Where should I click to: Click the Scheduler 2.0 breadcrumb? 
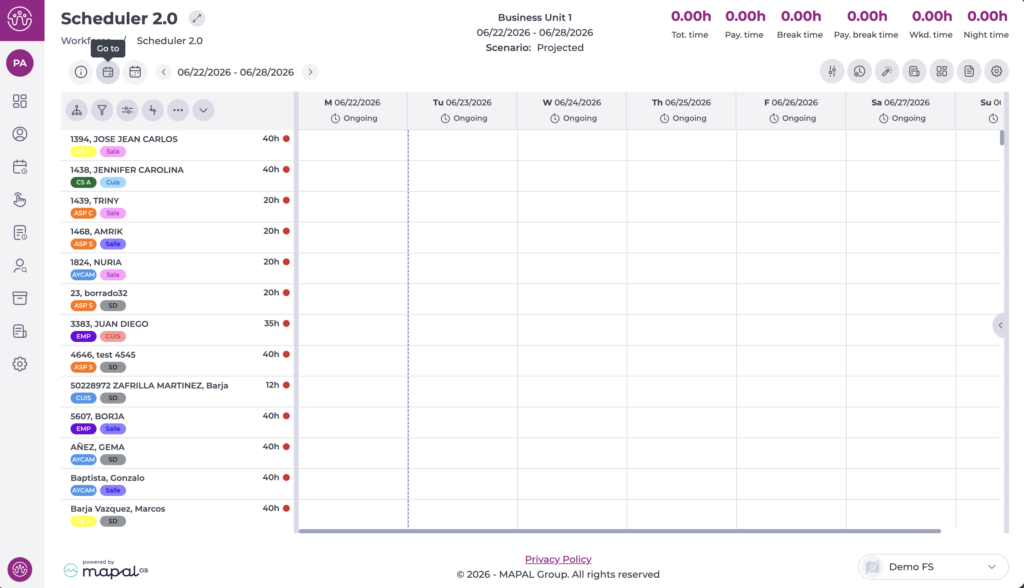(169, 41)
